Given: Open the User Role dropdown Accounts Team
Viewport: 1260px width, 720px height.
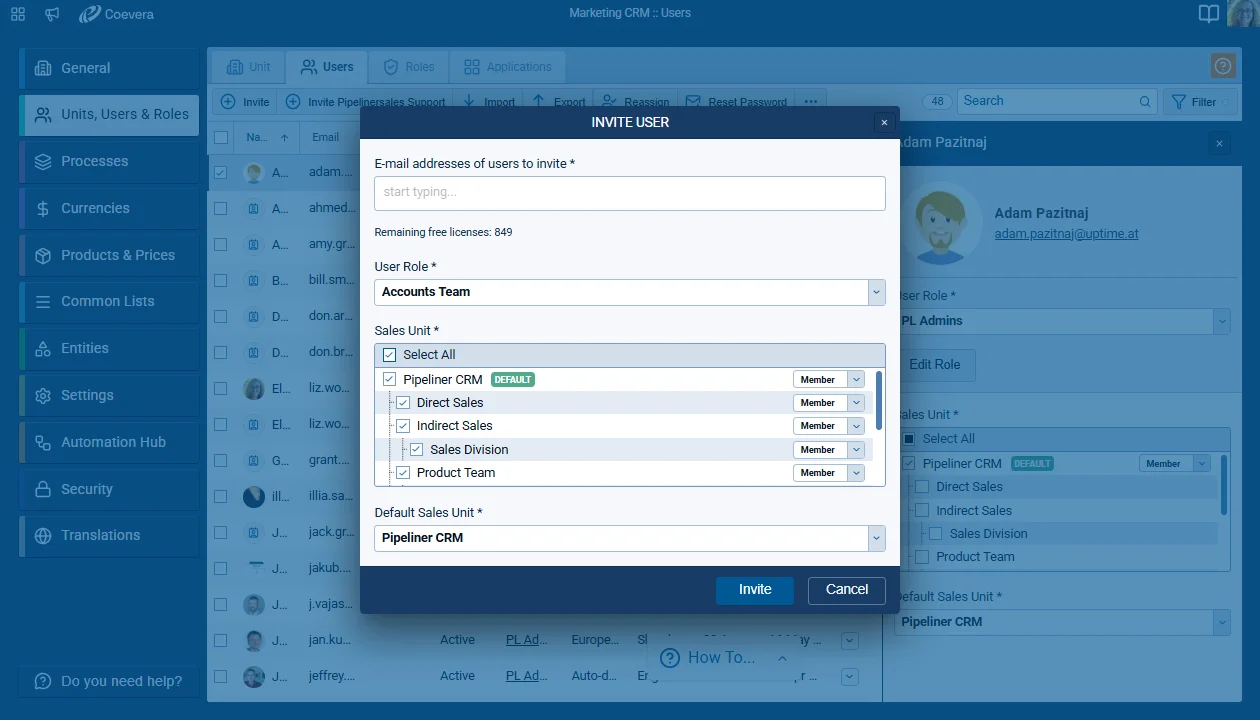Looking at the screenshot, I should click(630, 292).
